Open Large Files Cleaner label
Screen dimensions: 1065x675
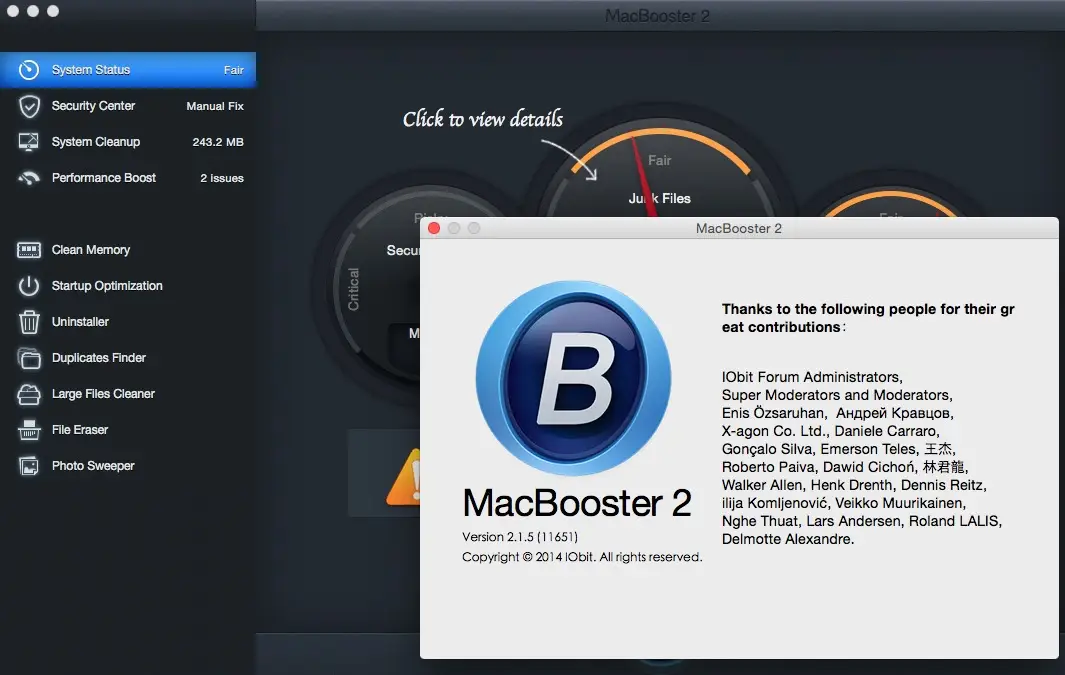(103, 394)
